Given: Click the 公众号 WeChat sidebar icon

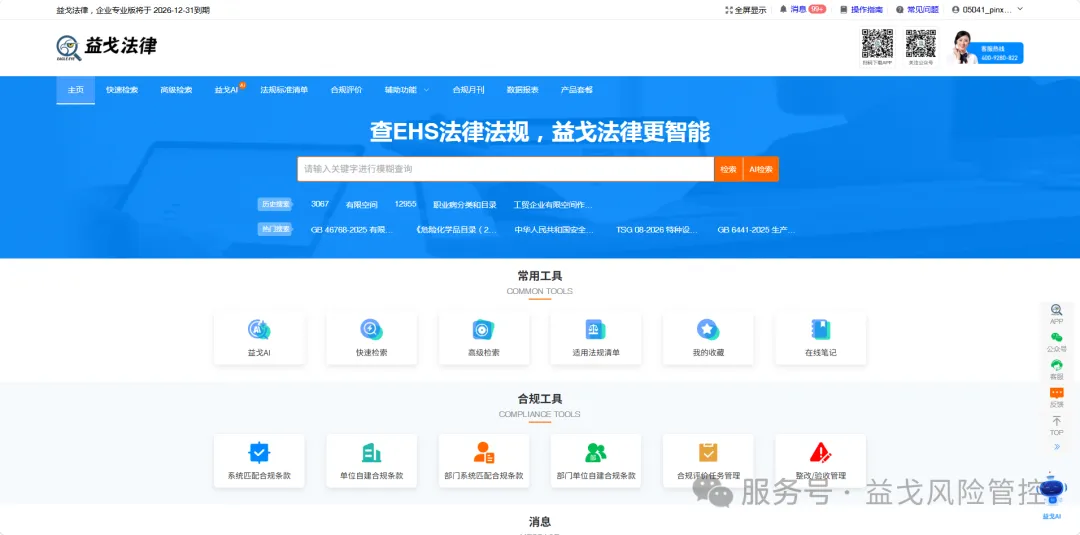Looking at the screenshot, I should 1056,337.
